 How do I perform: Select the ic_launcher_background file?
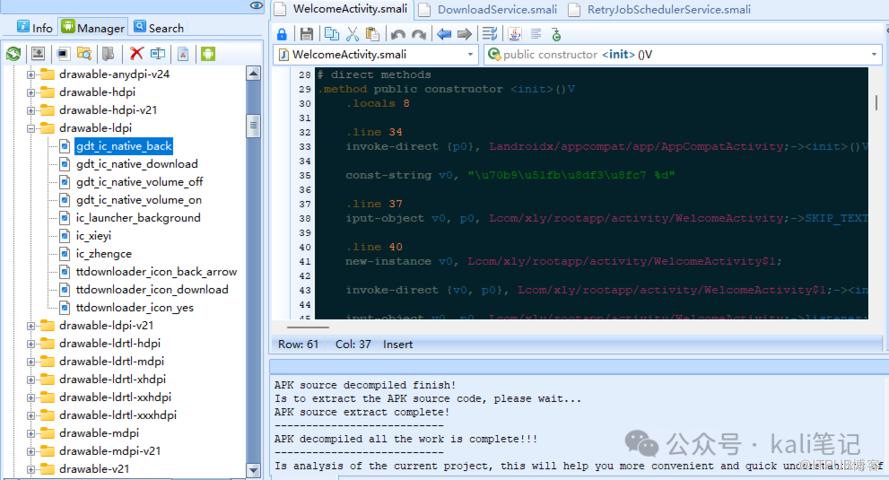(138, 217)
